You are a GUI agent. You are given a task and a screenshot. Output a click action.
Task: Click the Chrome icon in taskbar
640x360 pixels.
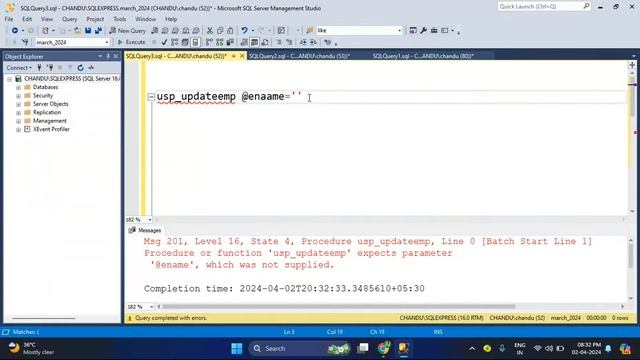pos(384,349)
